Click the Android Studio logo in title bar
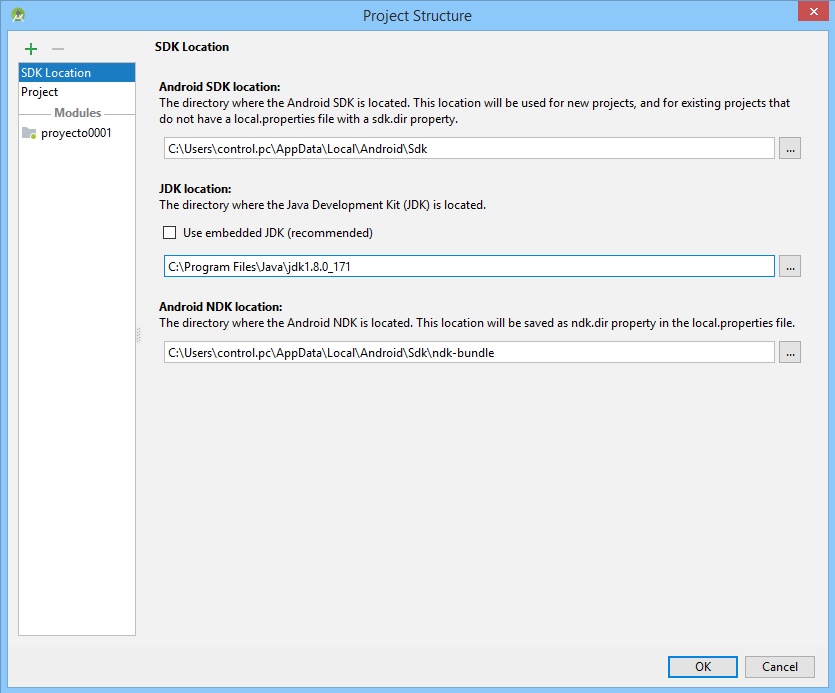 (x=17, y=15)
